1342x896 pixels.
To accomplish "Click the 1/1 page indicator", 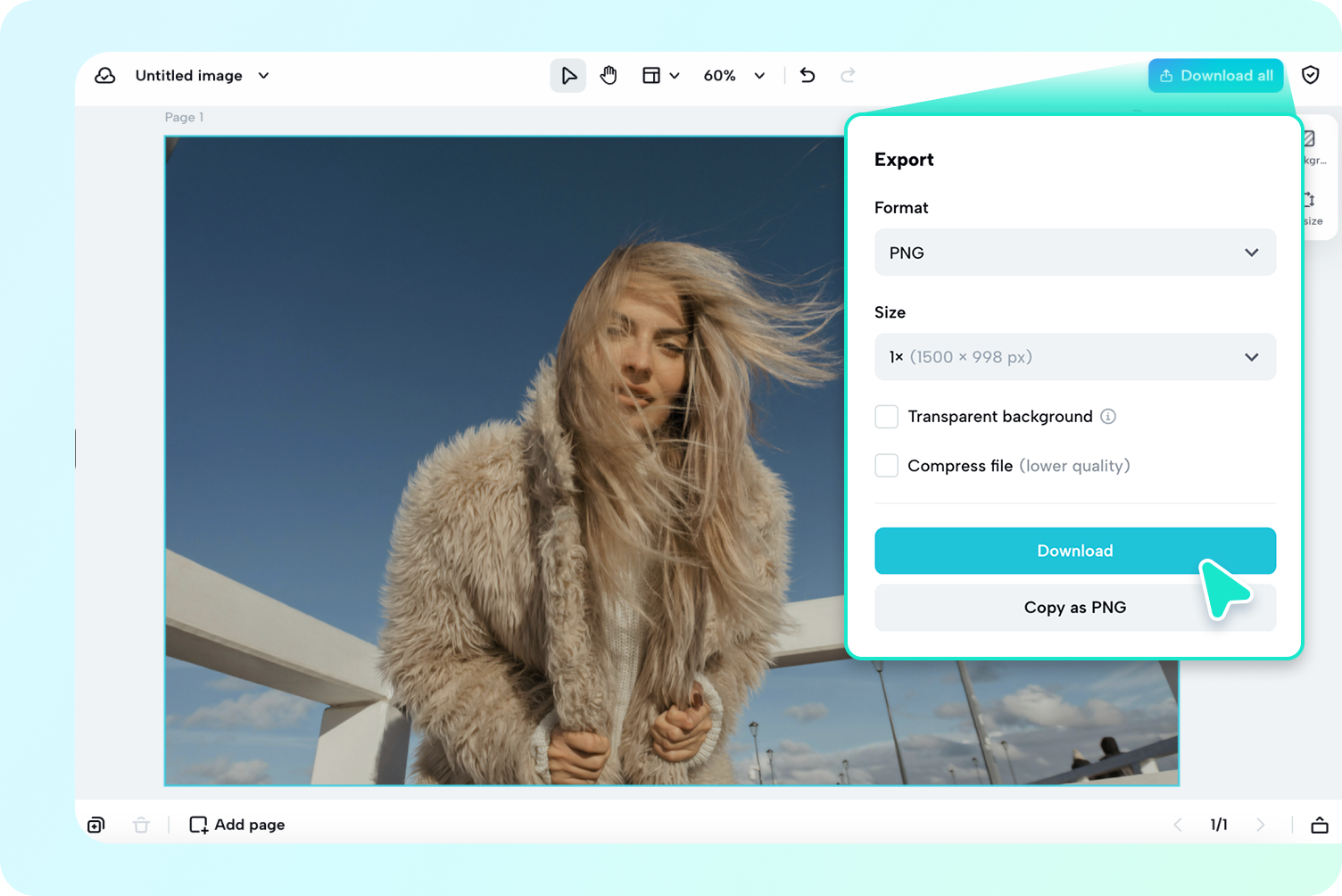I will point(1219,825).
